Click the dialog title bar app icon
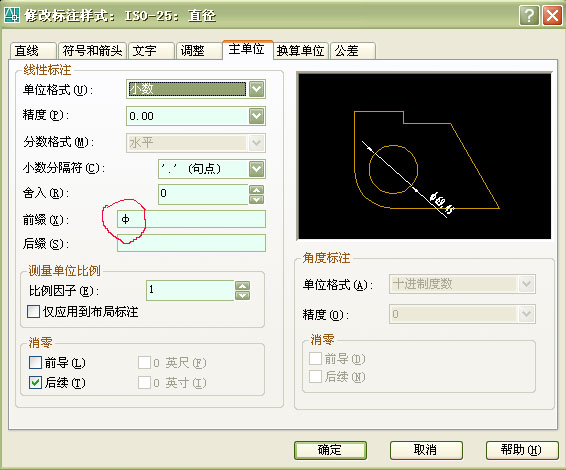This screenshot has width=566, height=470. point(12,15)
